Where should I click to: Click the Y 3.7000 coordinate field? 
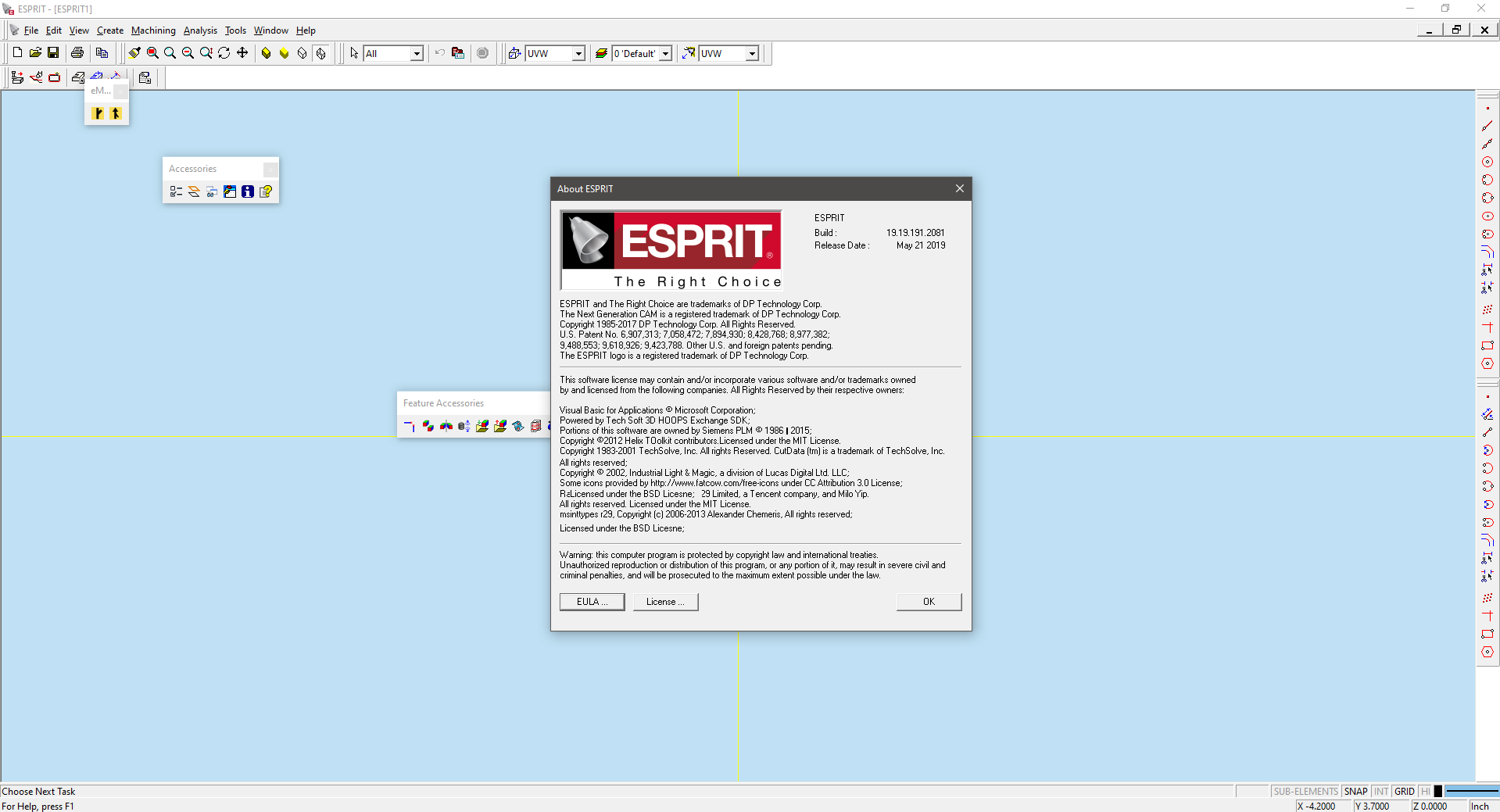[x=1380, y=806]
